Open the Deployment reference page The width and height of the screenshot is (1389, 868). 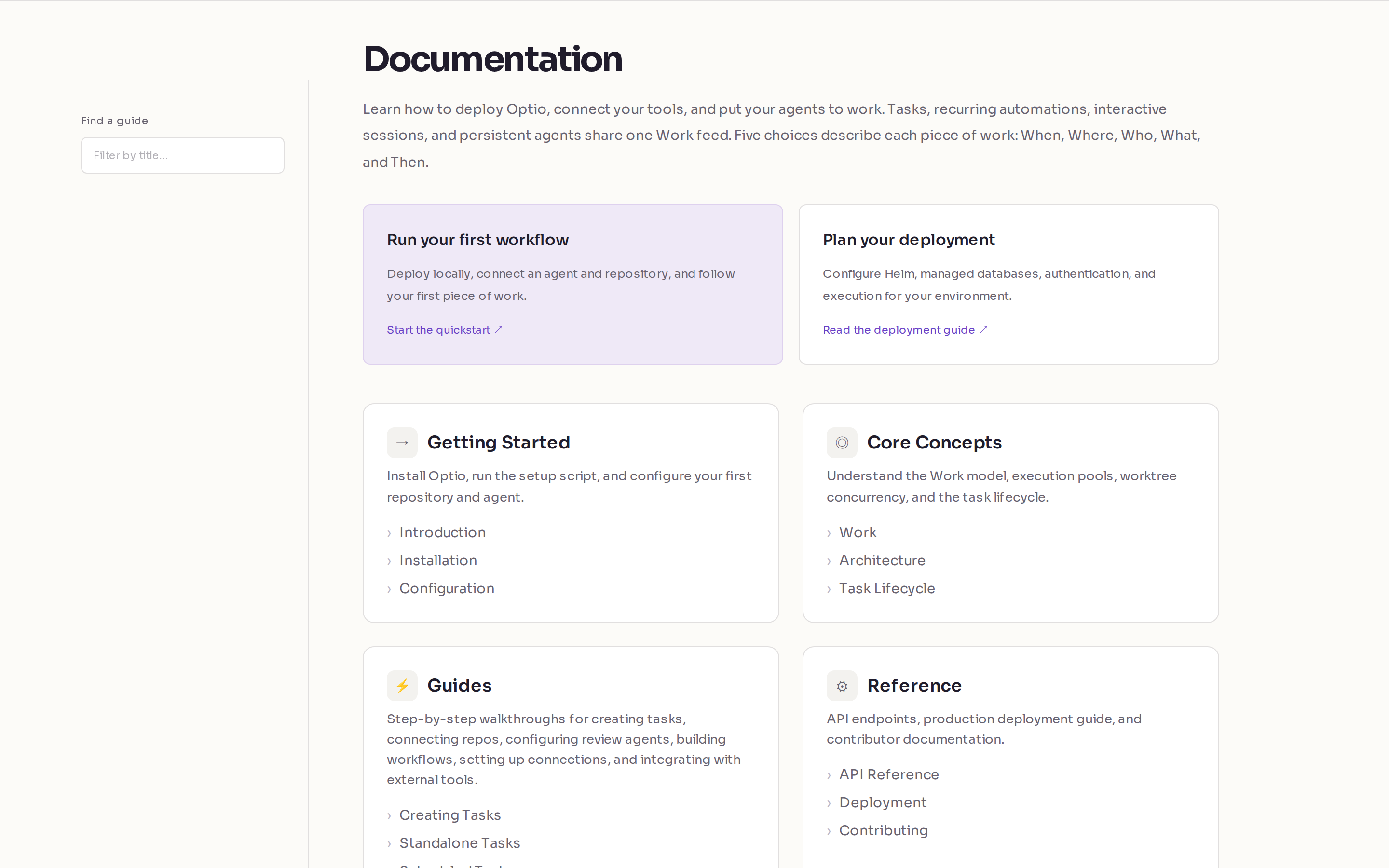(x=883, y=802)
